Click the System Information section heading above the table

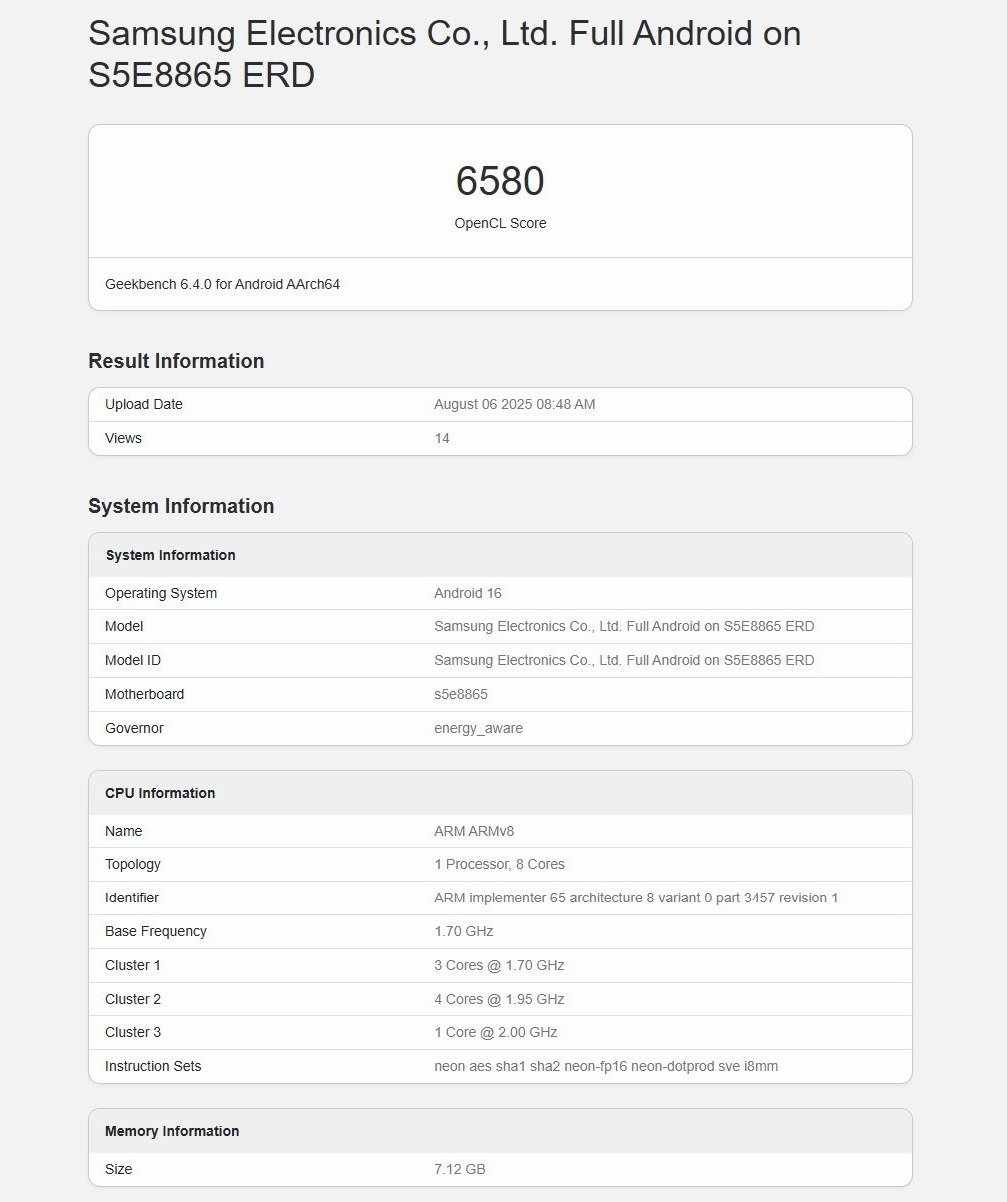coord(181,506)
